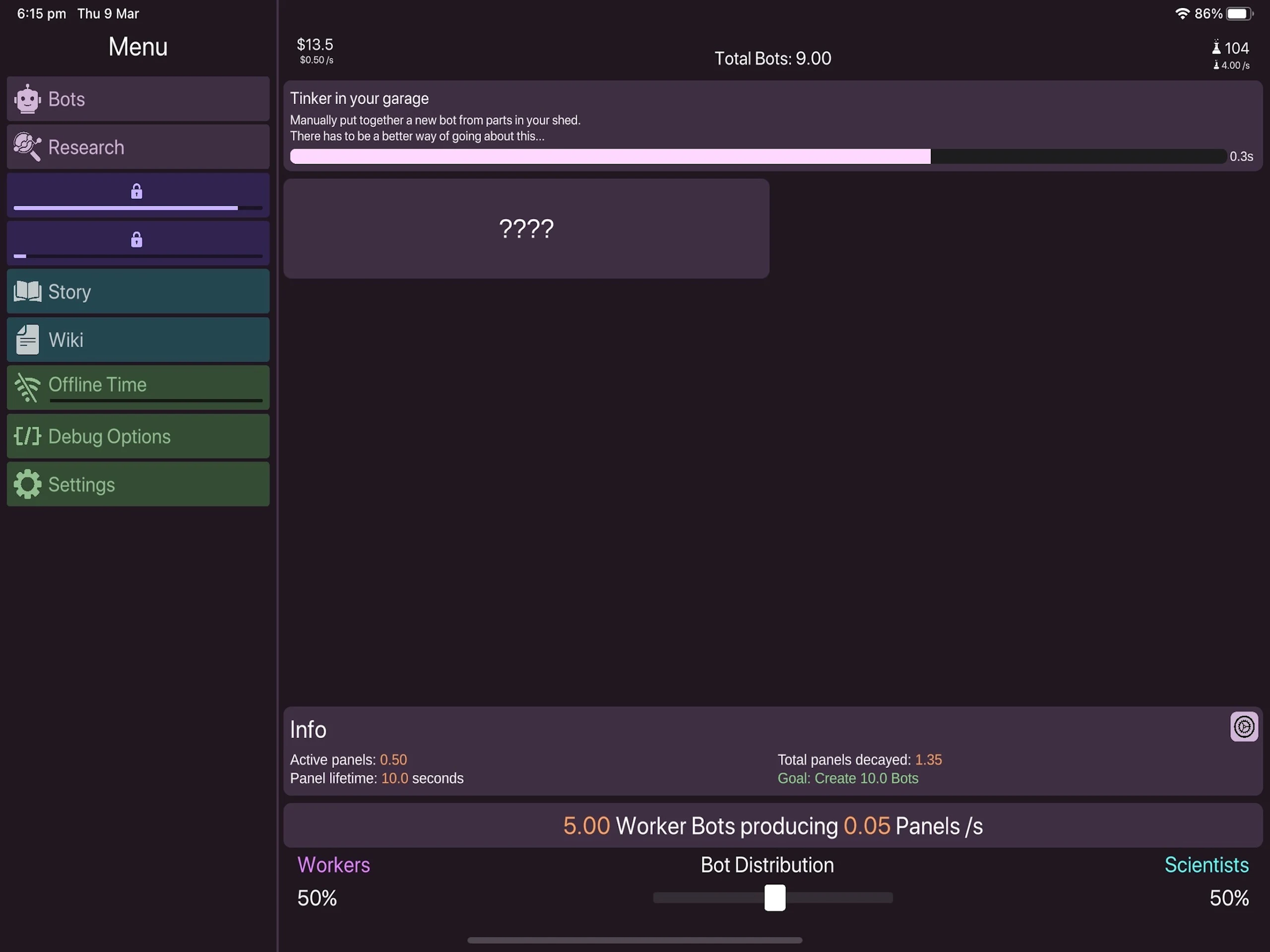Click the first locked menu padlock
Image resolution: width=1270 pixels, height=952 pixels.
(136, 191)
